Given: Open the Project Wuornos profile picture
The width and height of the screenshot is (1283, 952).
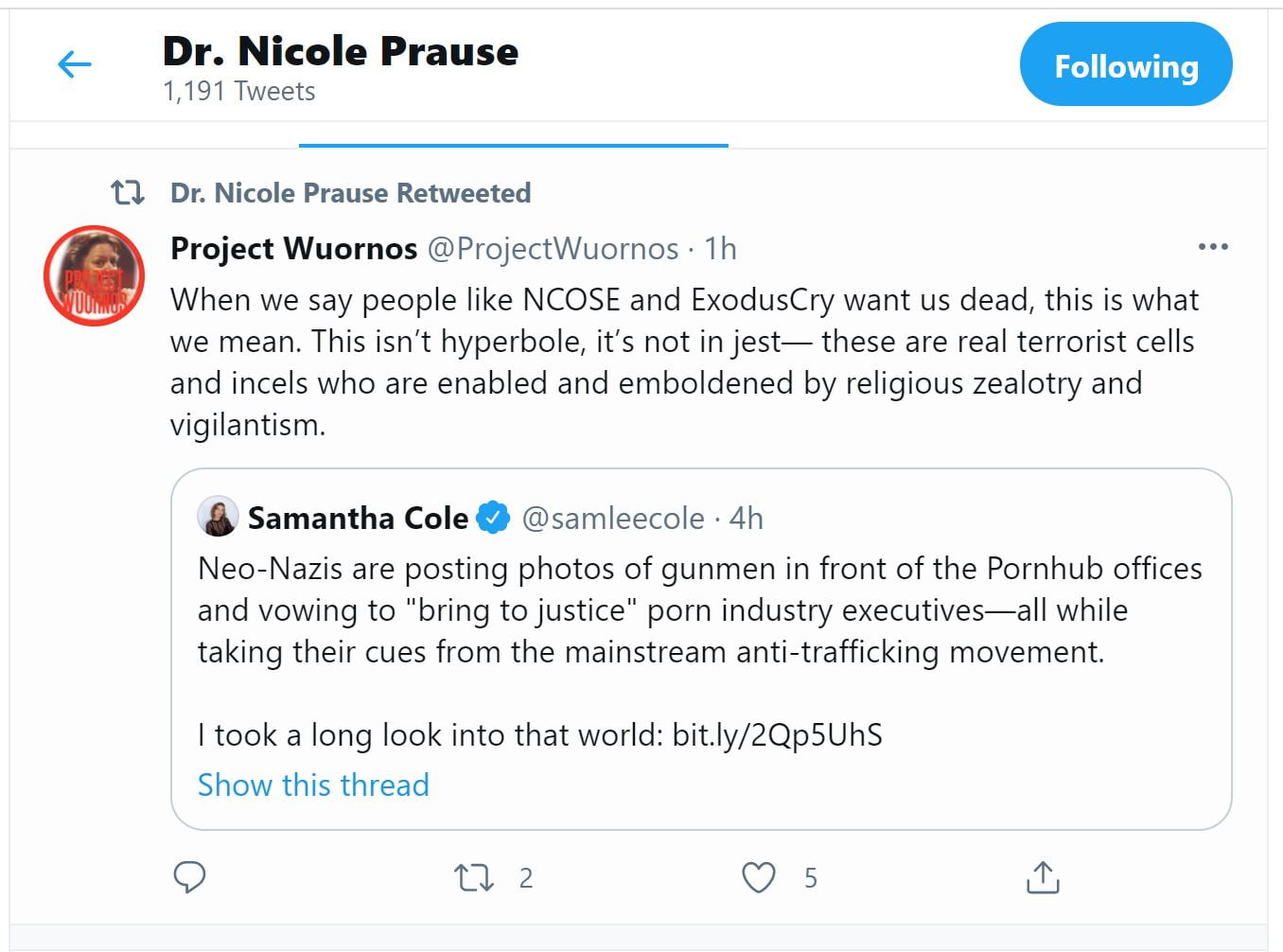Looking at the screenshot, I should (x=95, y=275).
